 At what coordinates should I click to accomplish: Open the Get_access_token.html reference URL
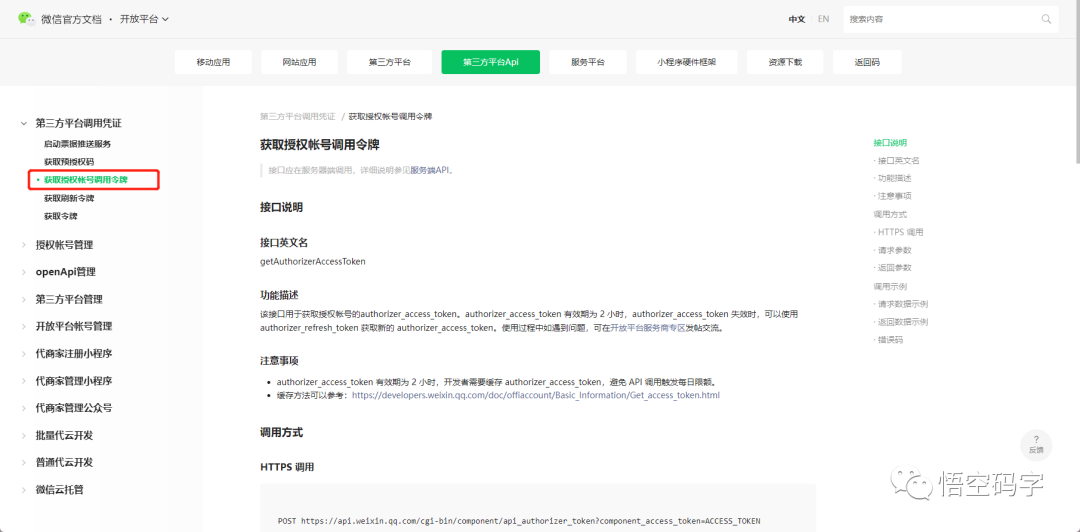536,396
